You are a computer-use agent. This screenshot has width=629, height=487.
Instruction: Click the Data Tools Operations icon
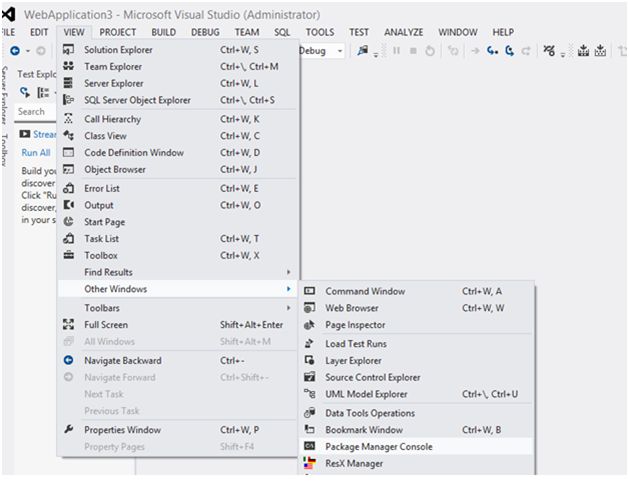tap(309, 413)
